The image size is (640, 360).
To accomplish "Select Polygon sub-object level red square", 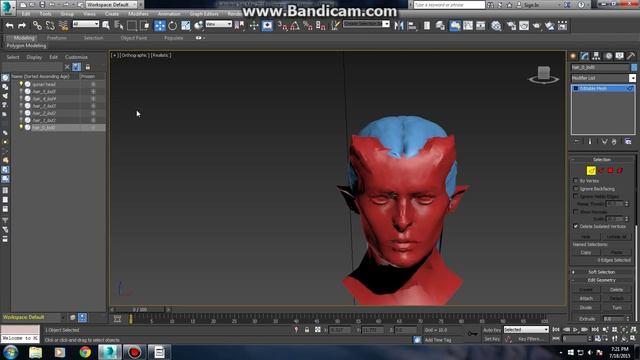I will pos(610,171).
